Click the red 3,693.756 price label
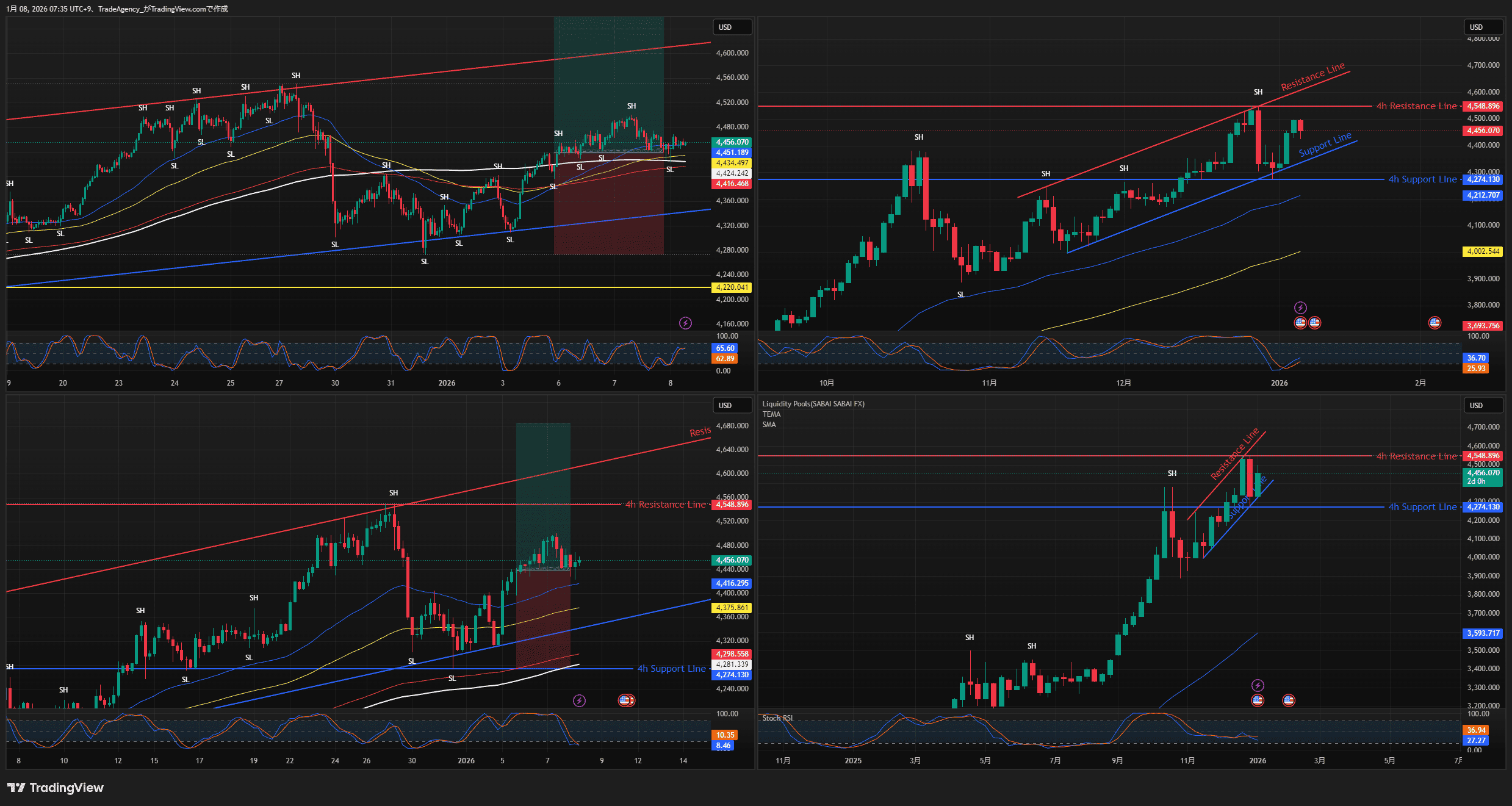Viewport: 1512px width, 806px height. 1483,326
